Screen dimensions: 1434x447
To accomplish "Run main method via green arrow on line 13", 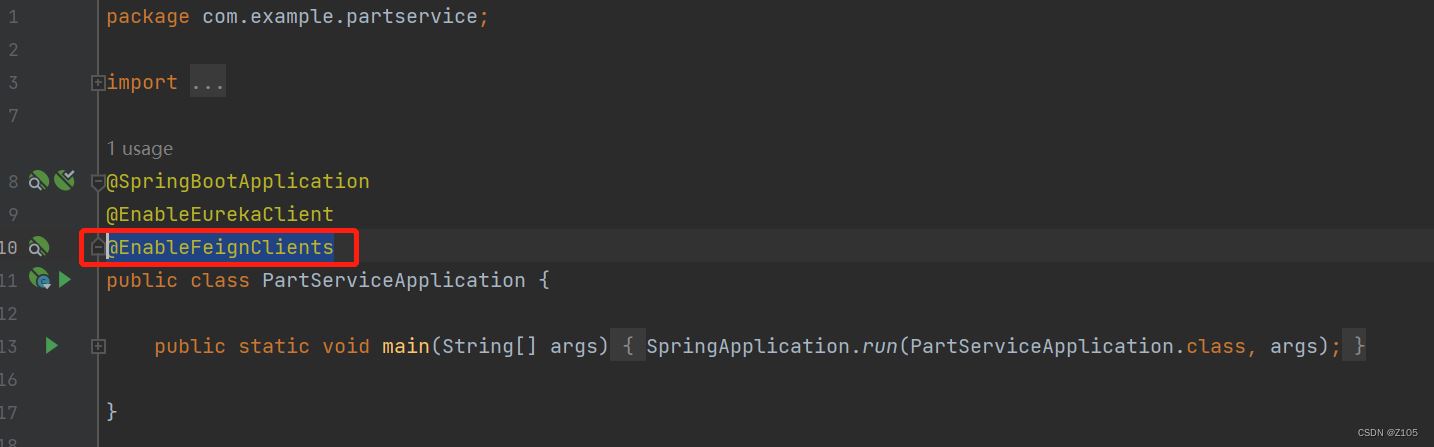I will pyautogui.click(x=51, y=346).
